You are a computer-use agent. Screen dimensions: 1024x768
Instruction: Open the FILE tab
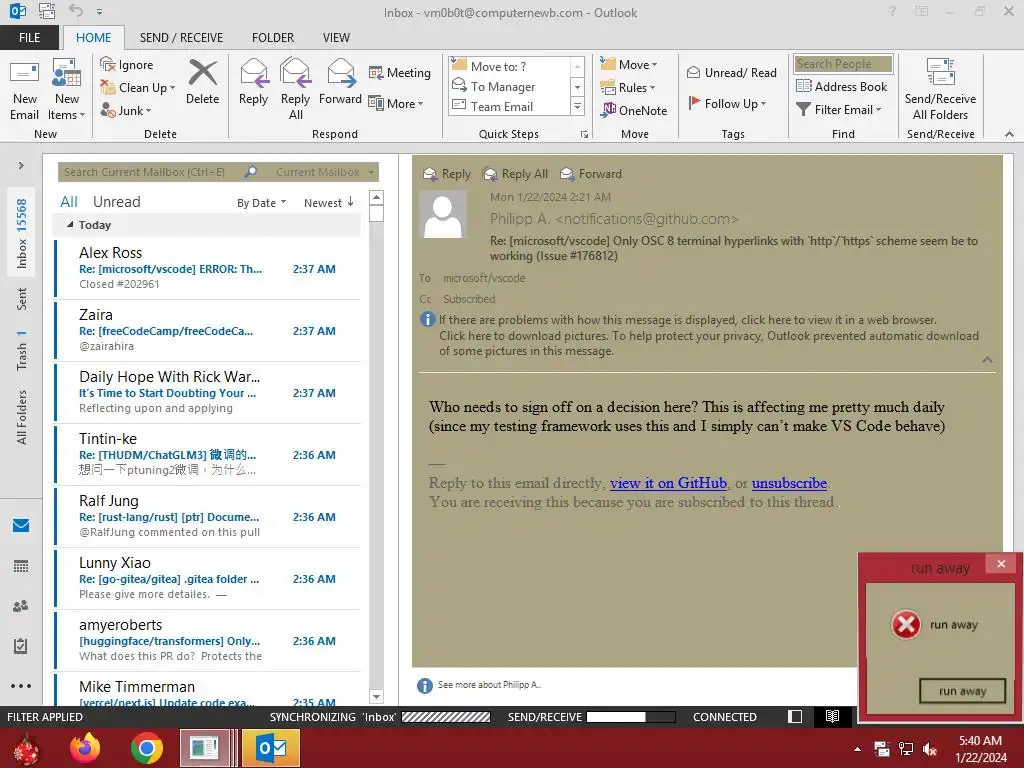29,38
